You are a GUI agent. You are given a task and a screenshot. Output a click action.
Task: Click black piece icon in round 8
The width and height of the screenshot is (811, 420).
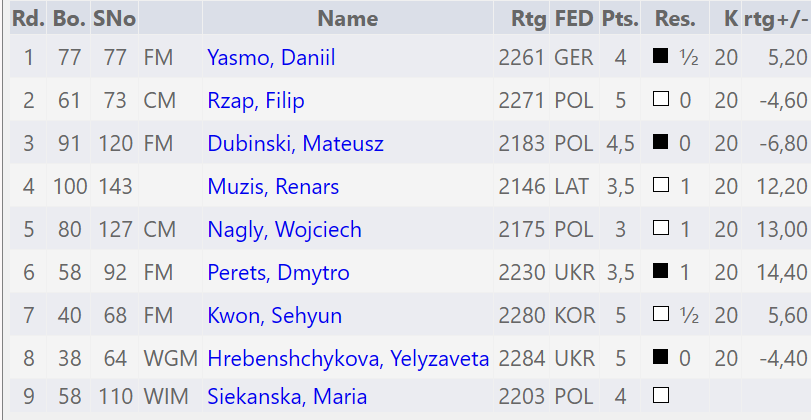[660, 356]
